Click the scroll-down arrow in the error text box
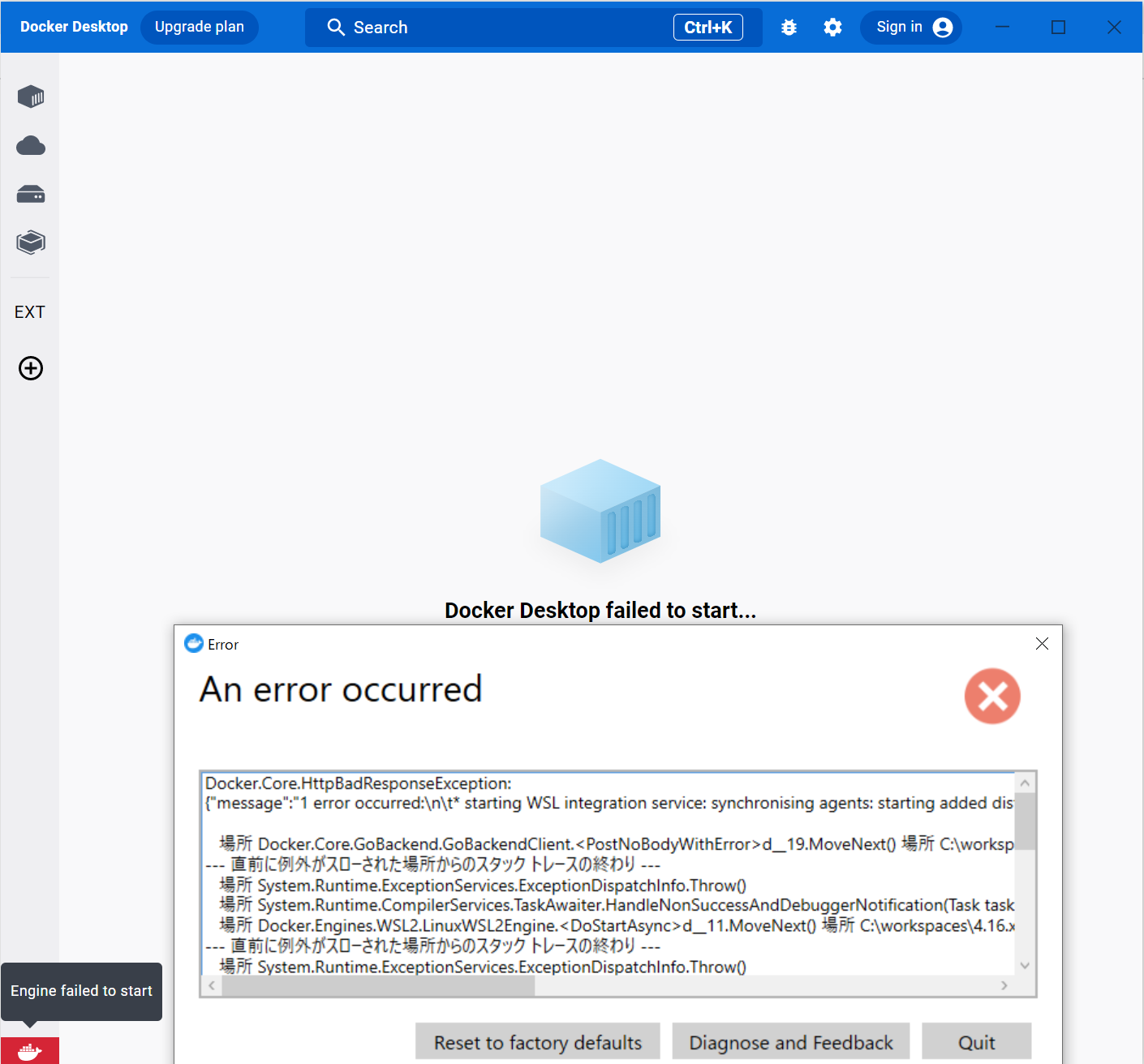 1026,965
